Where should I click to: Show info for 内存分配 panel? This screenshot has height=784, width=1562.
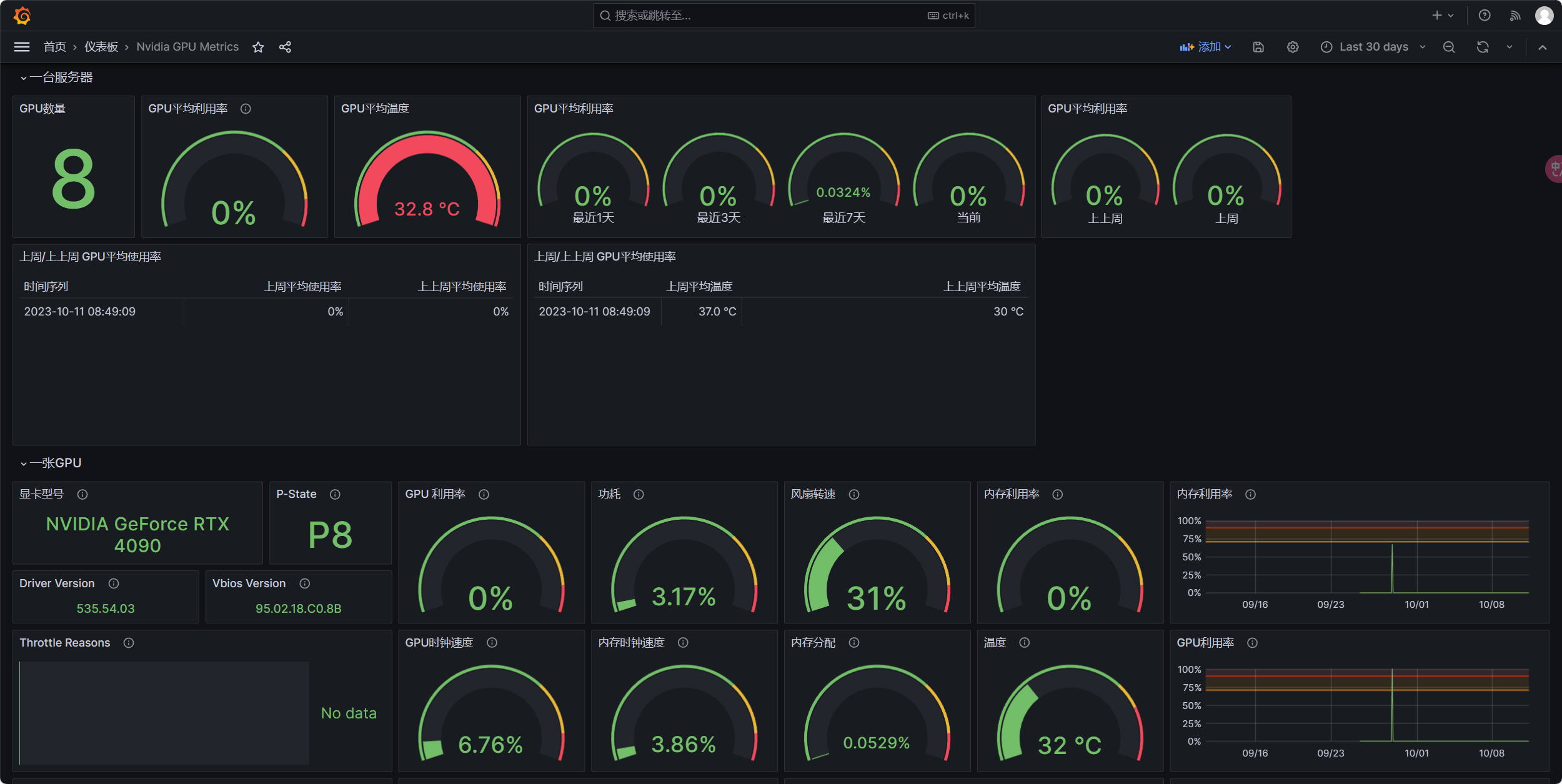tap(854, 643)
